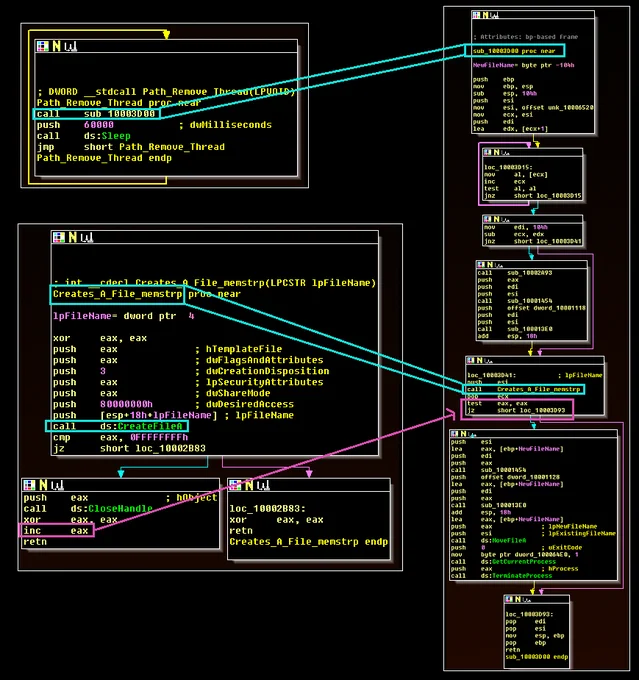Click the node color icon on the CloseHandle node
639x680 pixels.
coord(29,485)
